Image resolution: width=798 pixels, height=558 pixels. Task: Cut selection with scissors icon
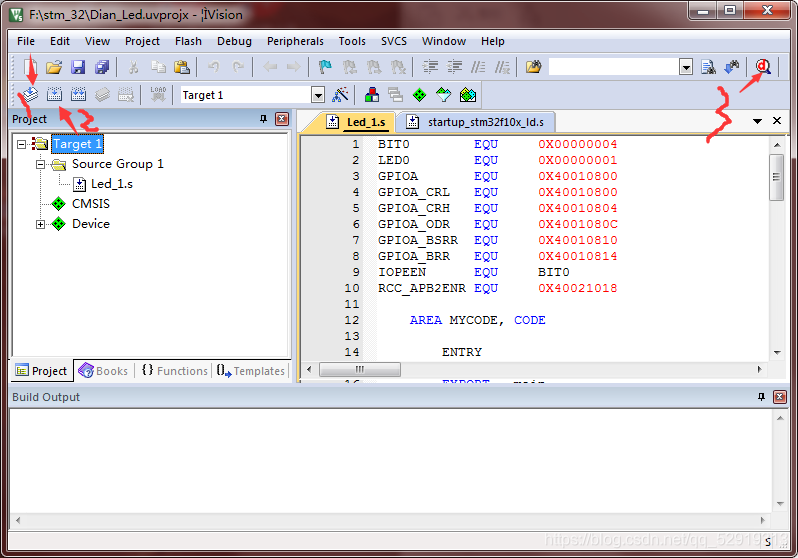click(133, 67)
